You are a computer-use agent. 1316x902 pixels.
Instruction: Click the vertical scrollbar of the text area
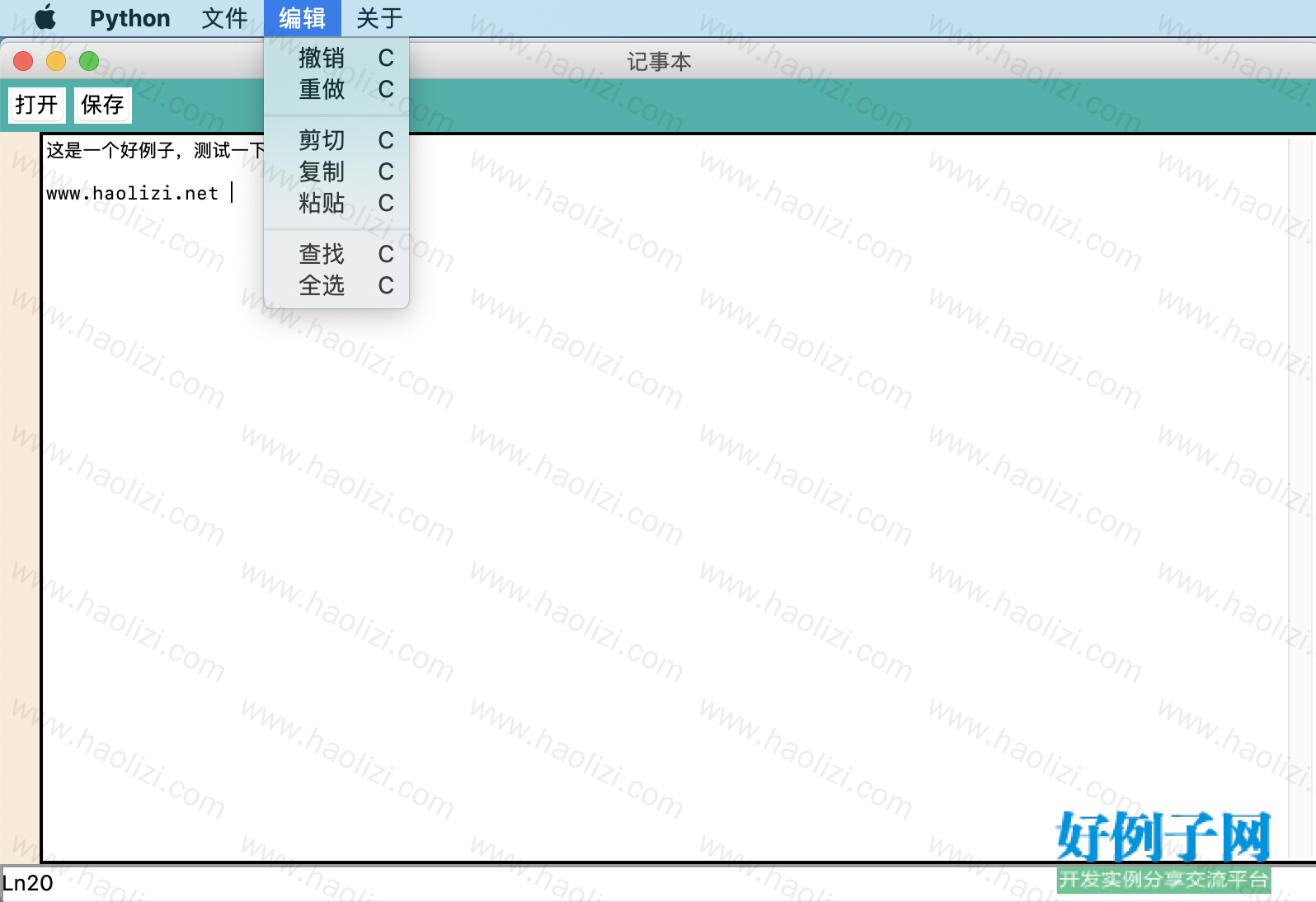(1299, 497)
